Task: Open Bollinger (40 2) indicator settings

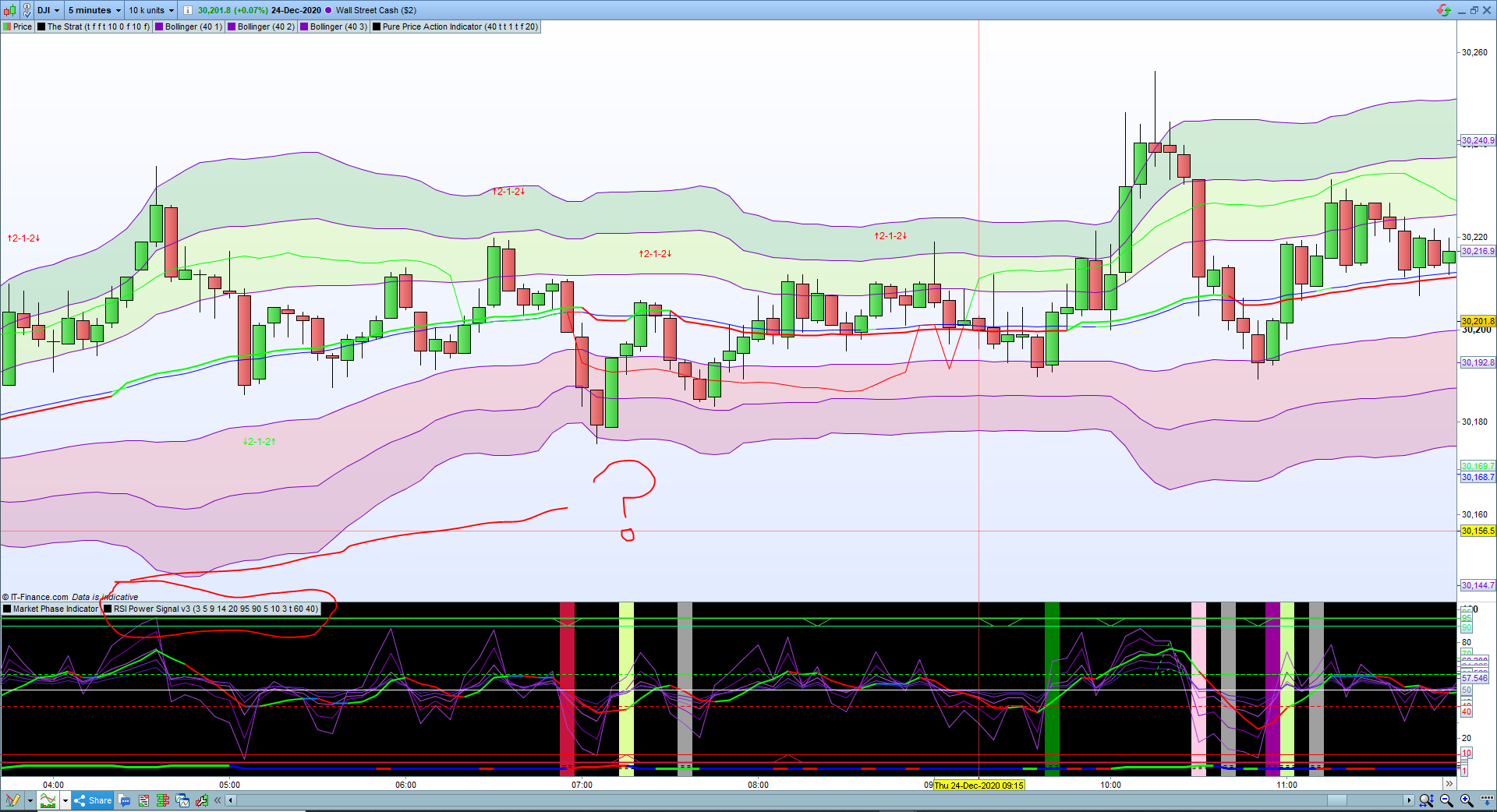Action: 262,26
